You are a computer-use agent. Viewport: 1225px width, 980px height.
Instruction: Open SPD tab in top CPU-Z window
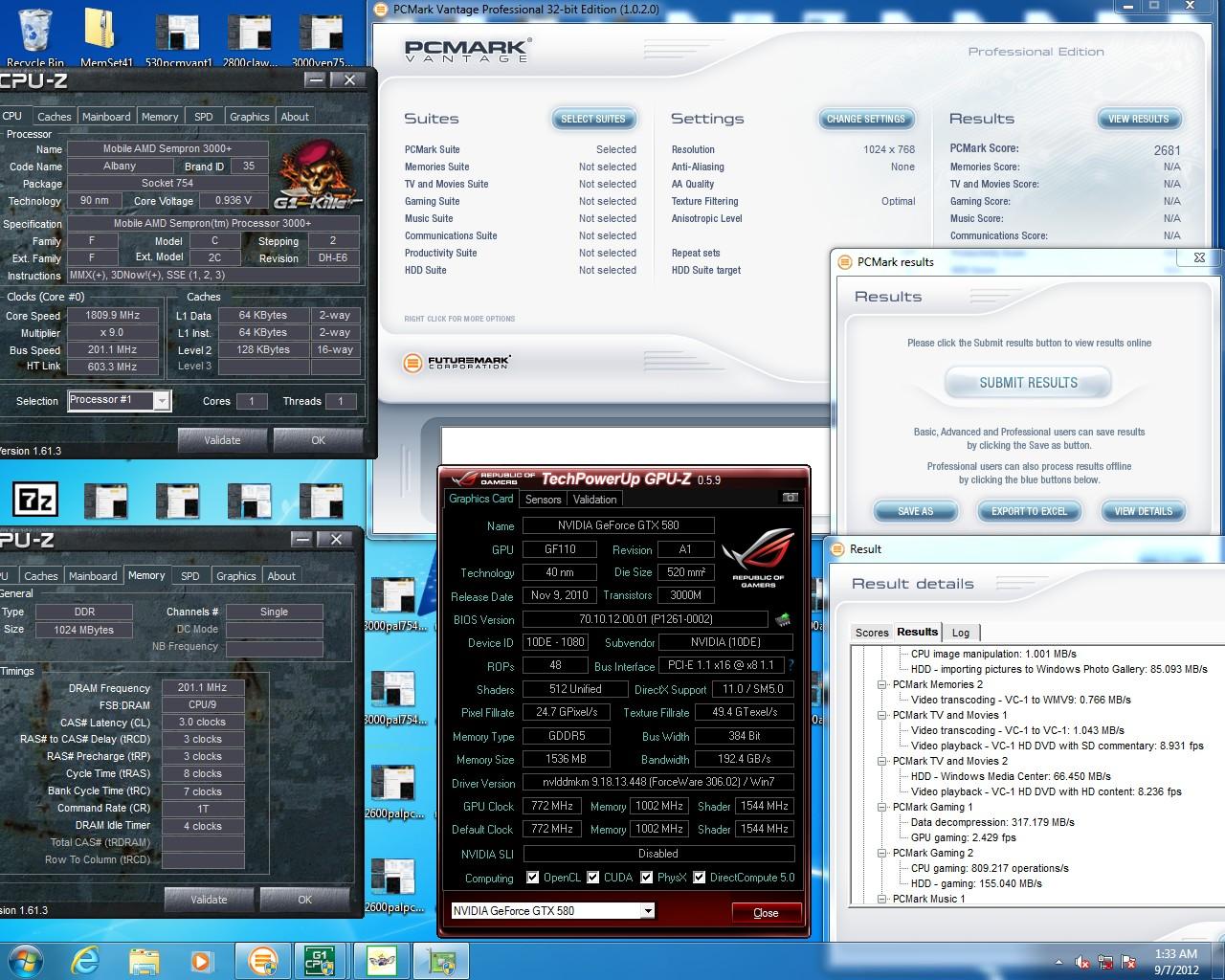pos(204,117)
